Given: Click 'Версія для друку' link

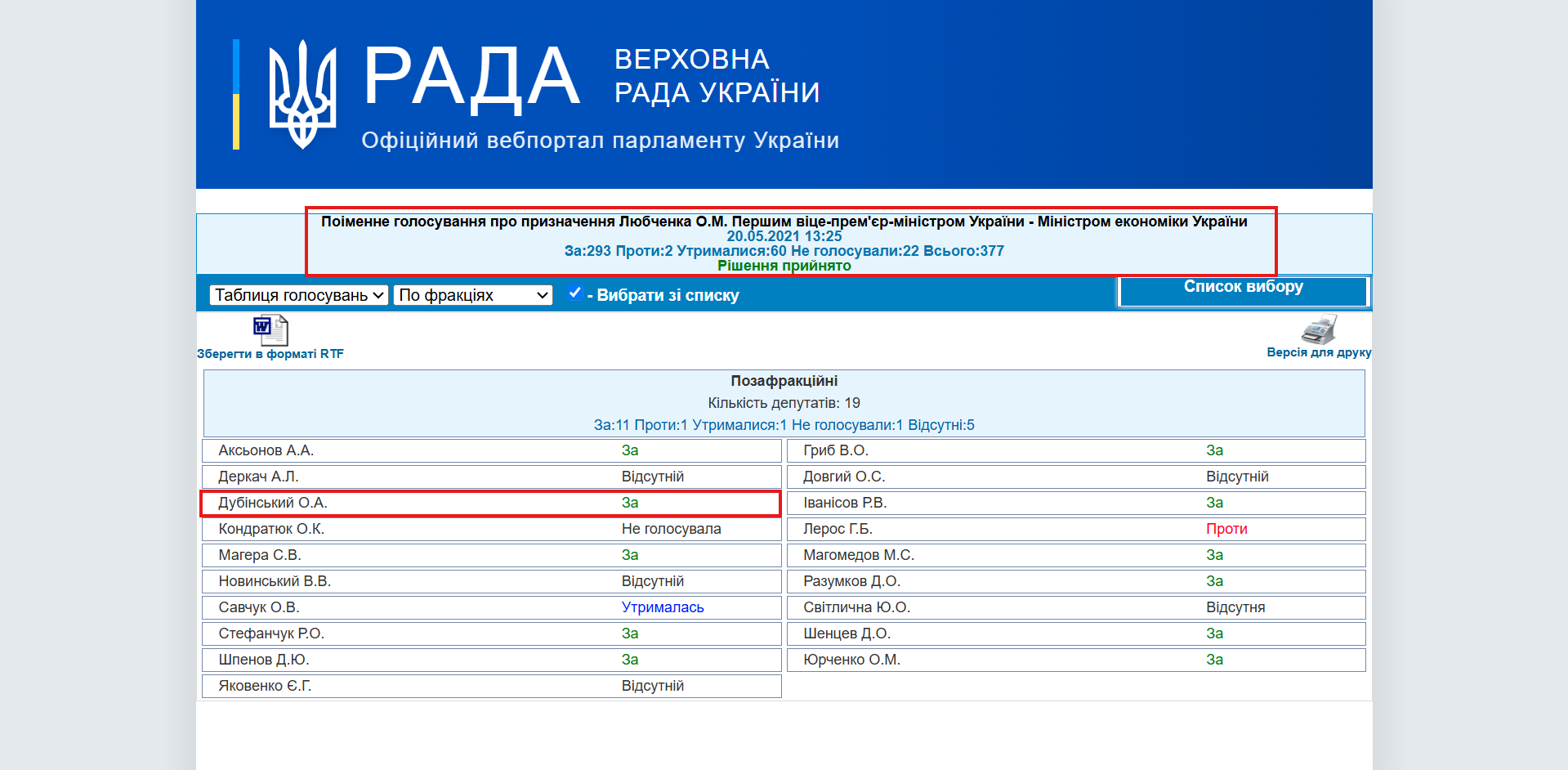Looking at the screenshot, I should point(1319,352).
